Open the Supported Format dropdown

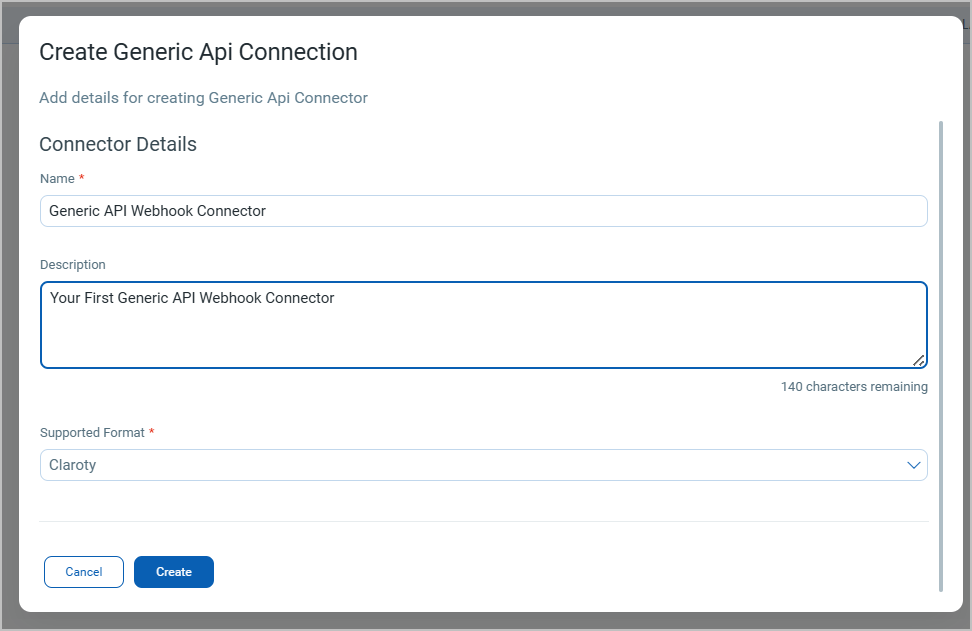coord(483,465)
